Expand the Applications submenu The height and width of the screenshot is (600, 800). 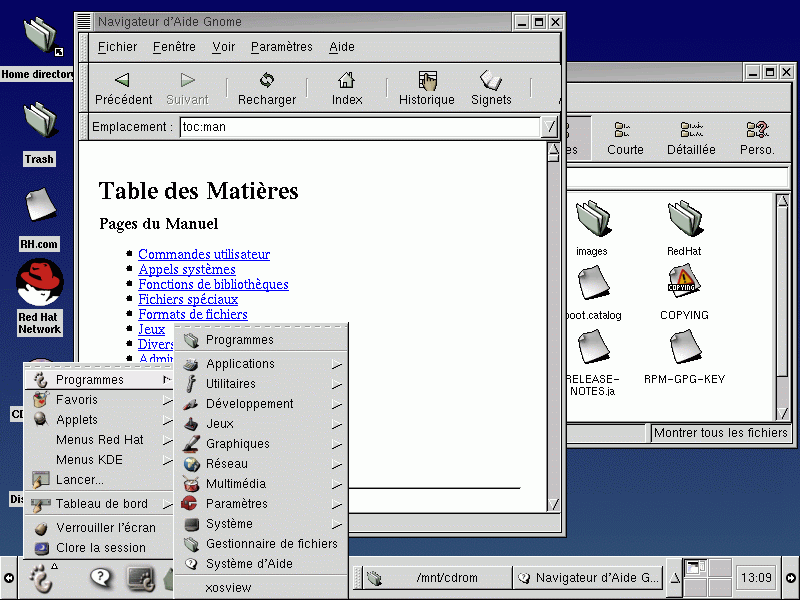point(240,364)
